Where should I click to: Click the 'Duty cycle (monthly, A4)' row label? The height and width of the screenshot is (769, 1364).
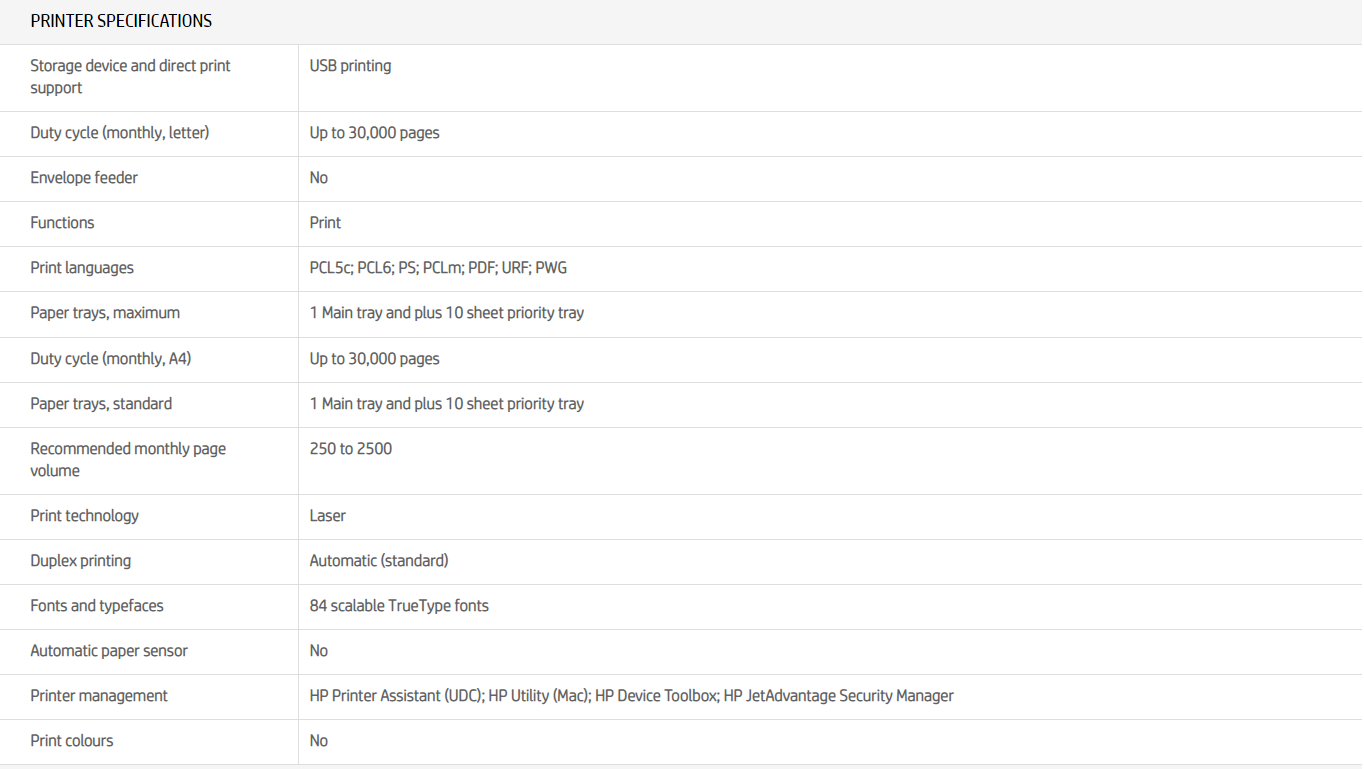(x=110, y=358)
